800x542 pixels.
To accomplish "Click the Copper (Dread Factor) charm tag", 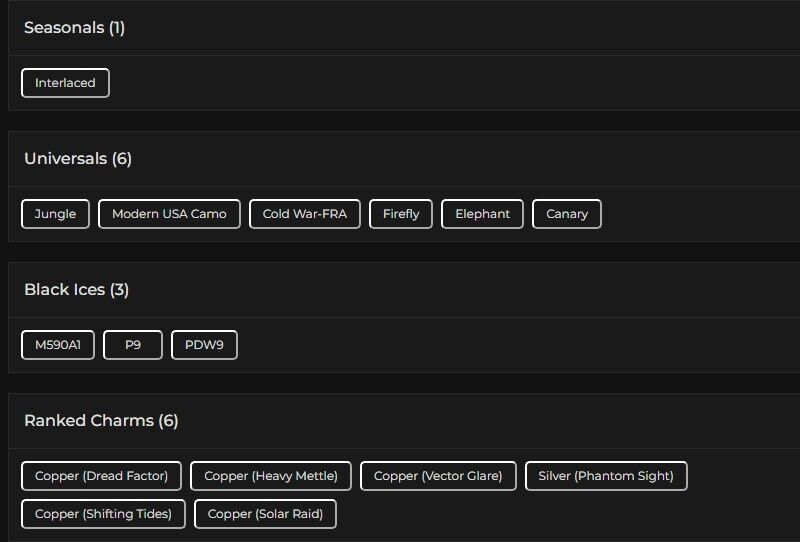I will (101, 476).
